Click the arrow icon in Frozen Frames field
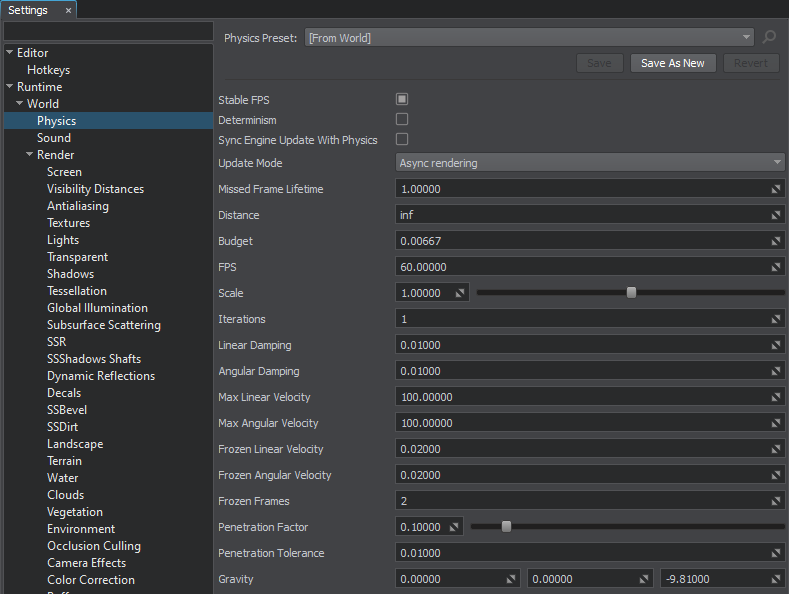Image resolution: width=789 pixels, height=594 pixels. pos(776,501)
